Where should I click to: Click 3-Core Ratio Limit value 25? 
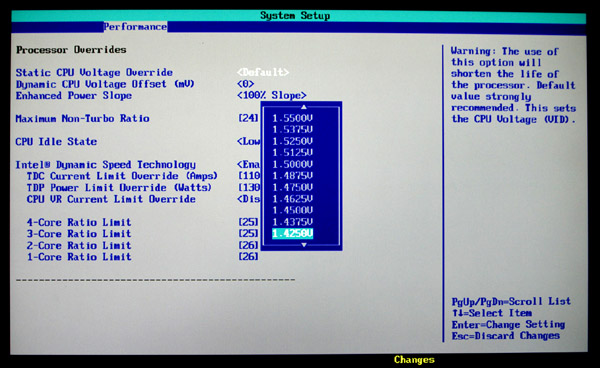click(248, 234)
